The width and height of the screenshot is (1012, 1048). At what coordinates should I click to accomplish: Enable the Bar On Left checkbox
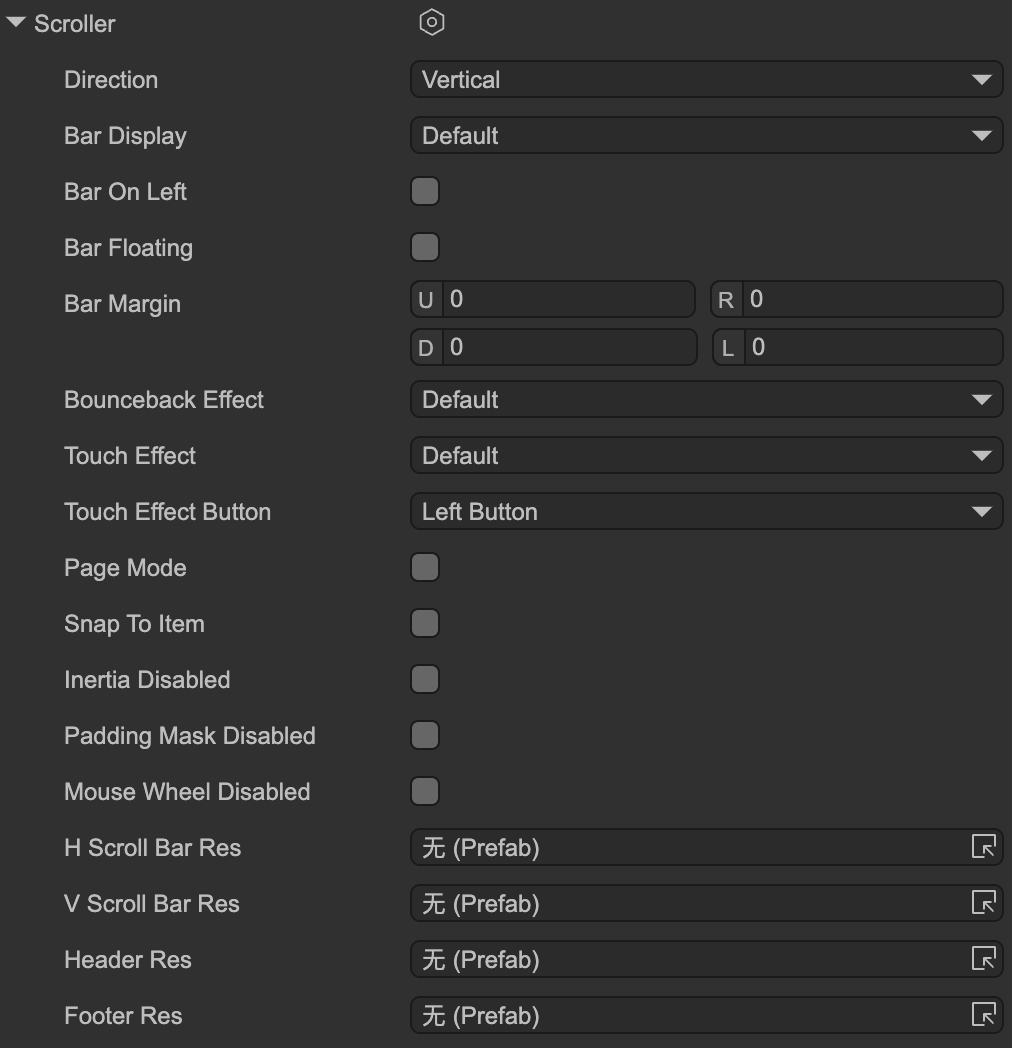pos(425,192)
